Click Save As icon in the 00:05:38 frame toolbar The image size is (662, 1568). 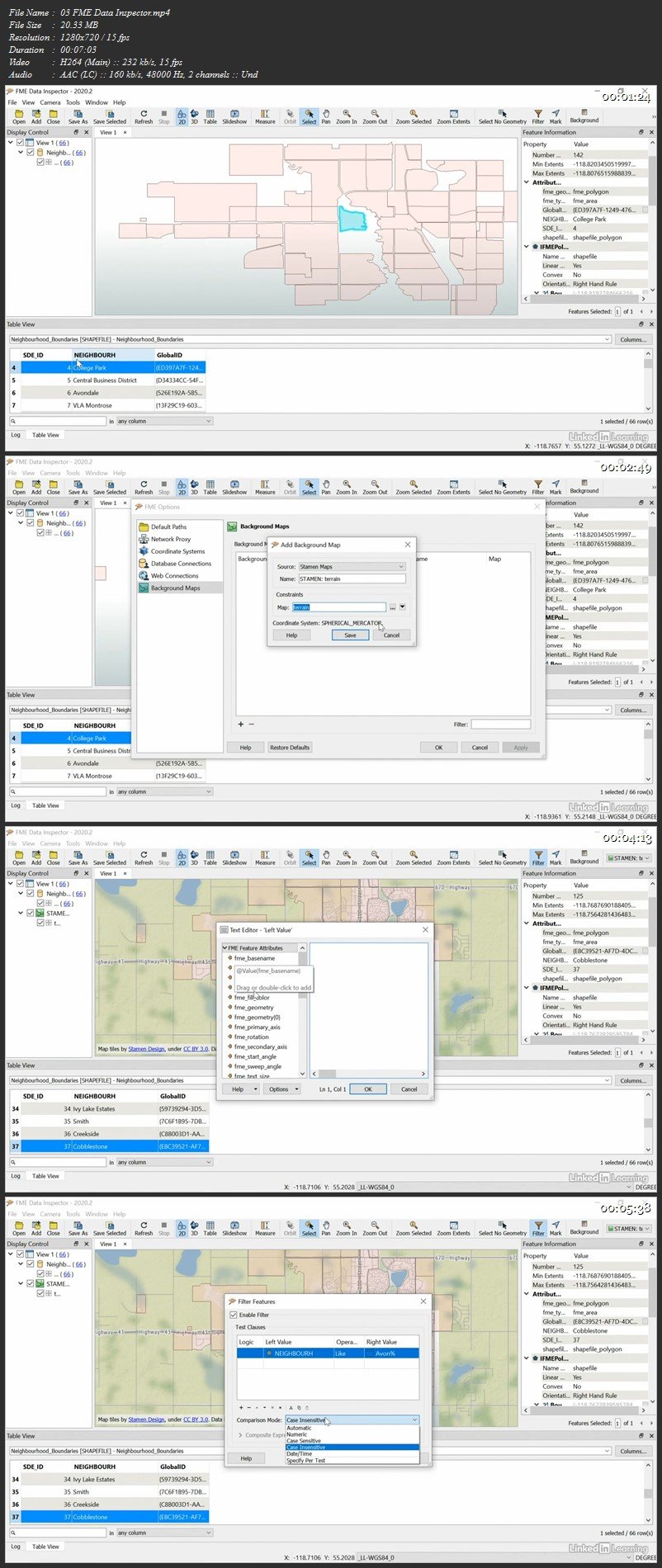pyautogui.click(x=78, y=1228)
